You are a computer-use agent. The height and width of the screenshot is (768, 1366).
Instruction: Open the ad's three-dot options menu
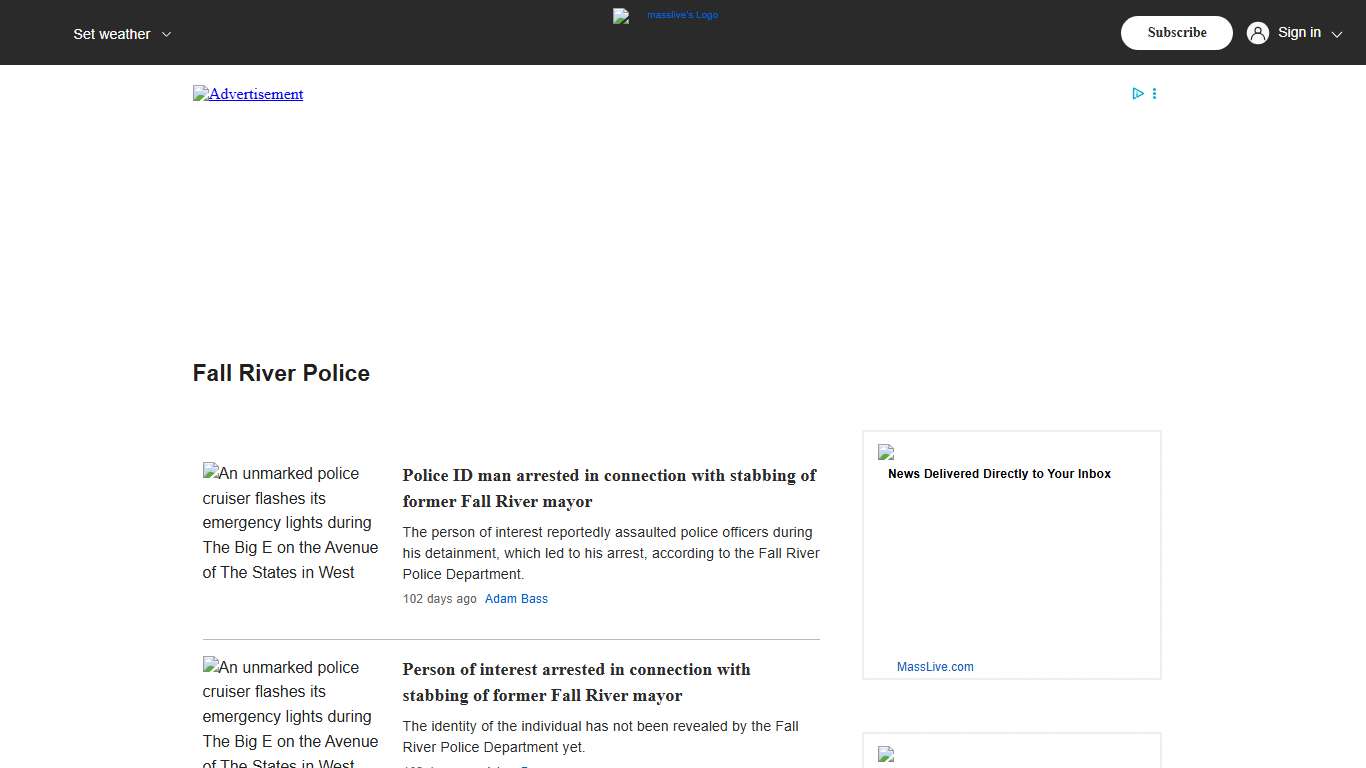coord(1154,93)
